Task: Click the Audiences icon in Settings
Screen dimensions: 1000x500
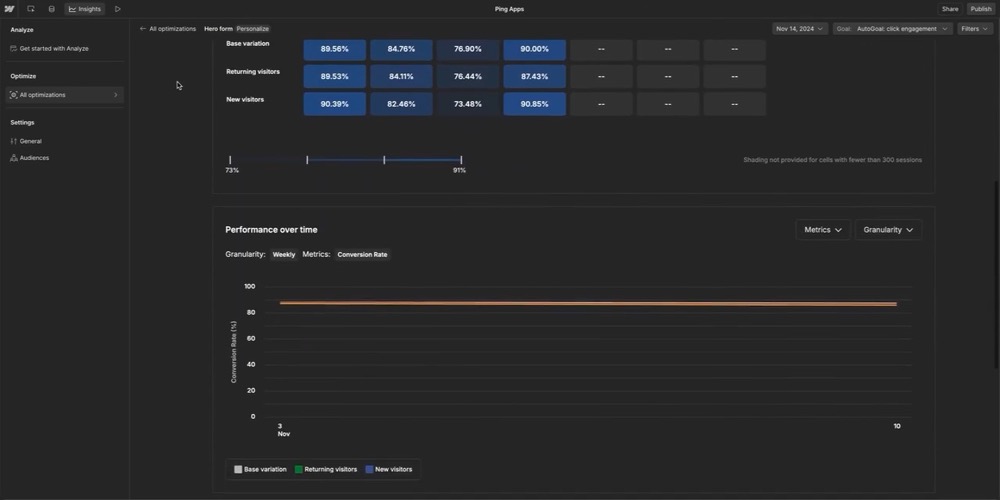Action: pos(14,158)
